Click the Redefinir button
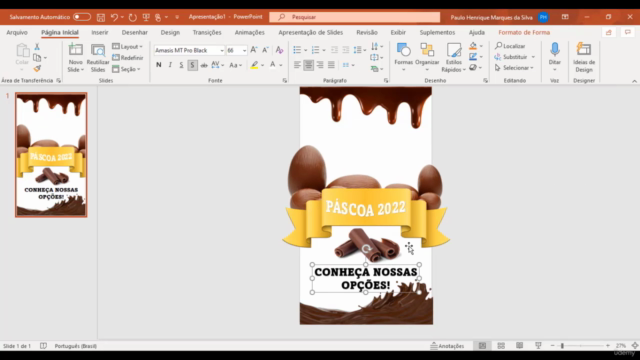 point(128,58)
